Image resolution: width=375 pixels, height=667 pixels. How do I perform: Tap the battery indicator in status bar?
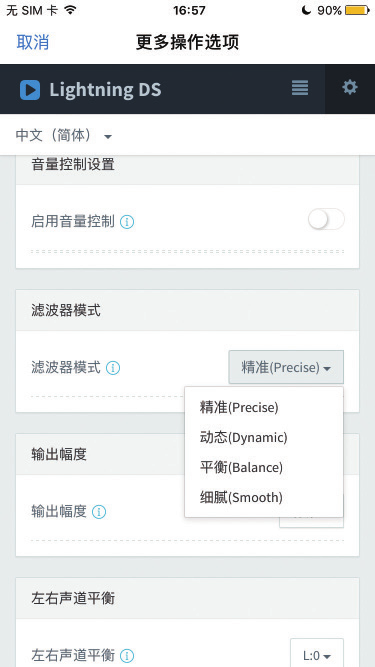[357, 10]
